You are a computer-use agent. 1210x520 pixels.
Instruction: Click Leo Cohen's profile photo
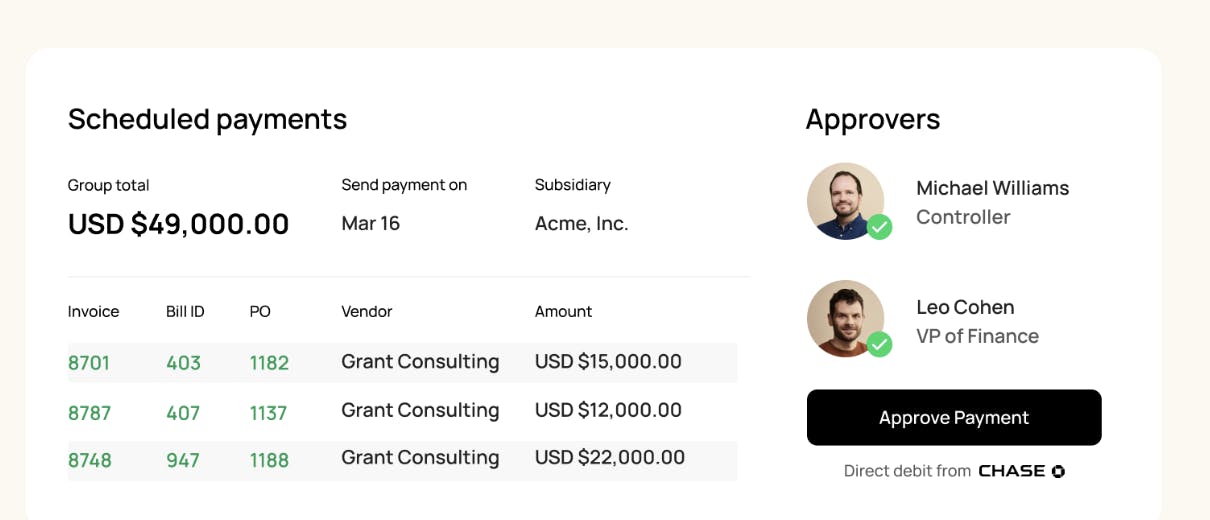[844, 317]
